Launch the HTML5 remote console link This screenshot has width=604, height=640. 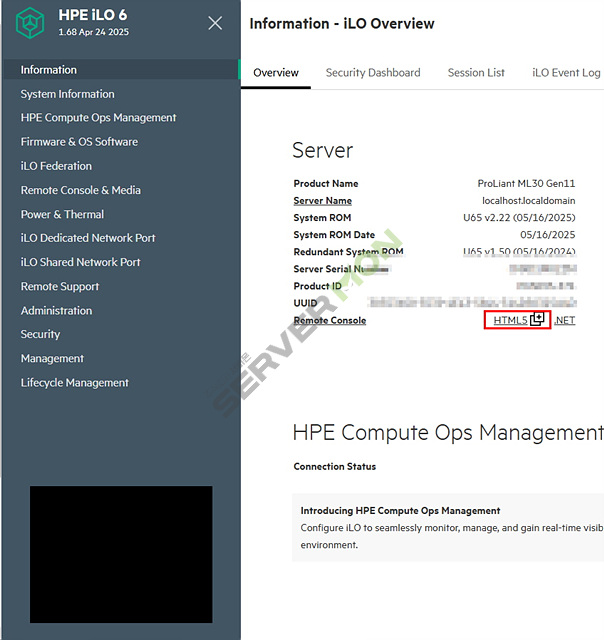[x=511, y=320]
